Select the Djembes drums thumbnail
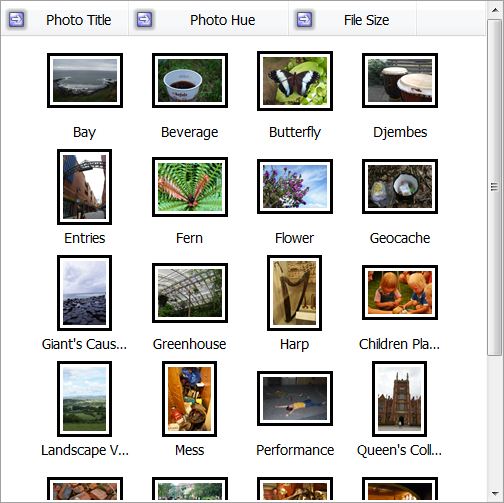The width and height of the screenshot is (504, 503). 400,80
